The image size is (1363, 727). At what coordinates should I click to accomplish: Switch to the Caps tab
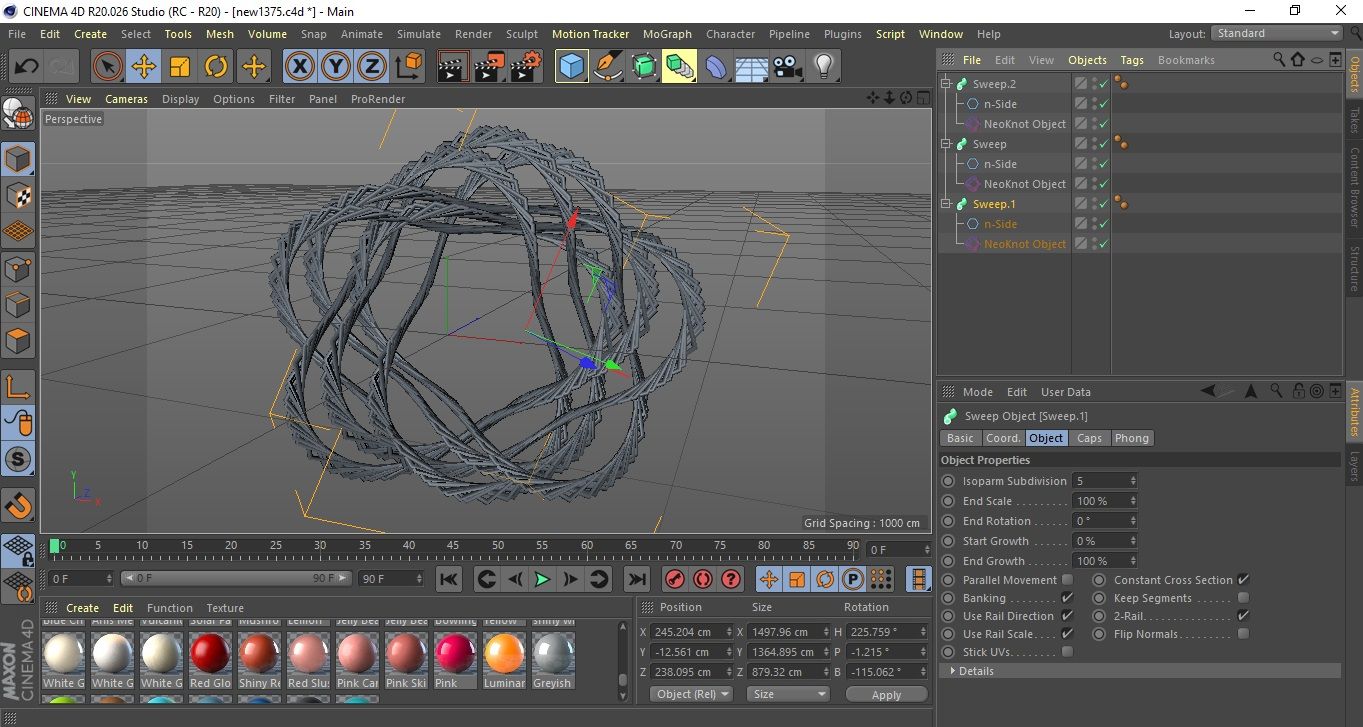1089,438
